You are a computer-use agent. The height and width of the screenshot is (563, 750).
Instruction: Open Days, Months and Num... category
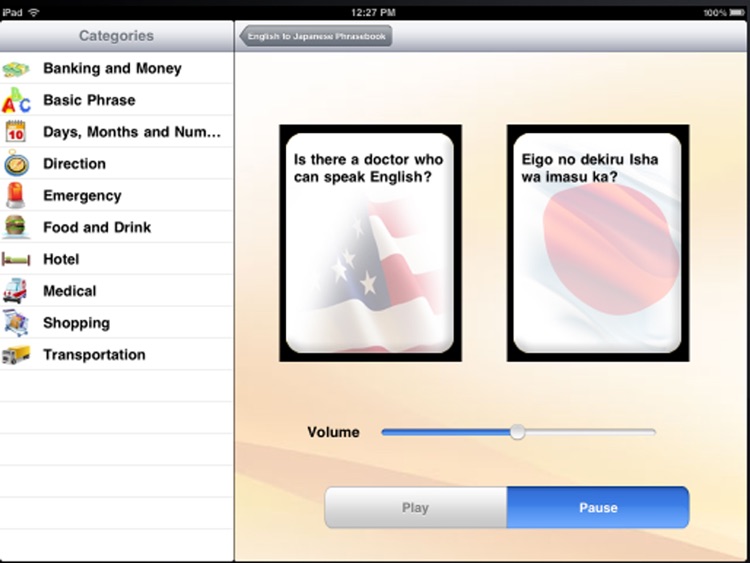point(117,132)
